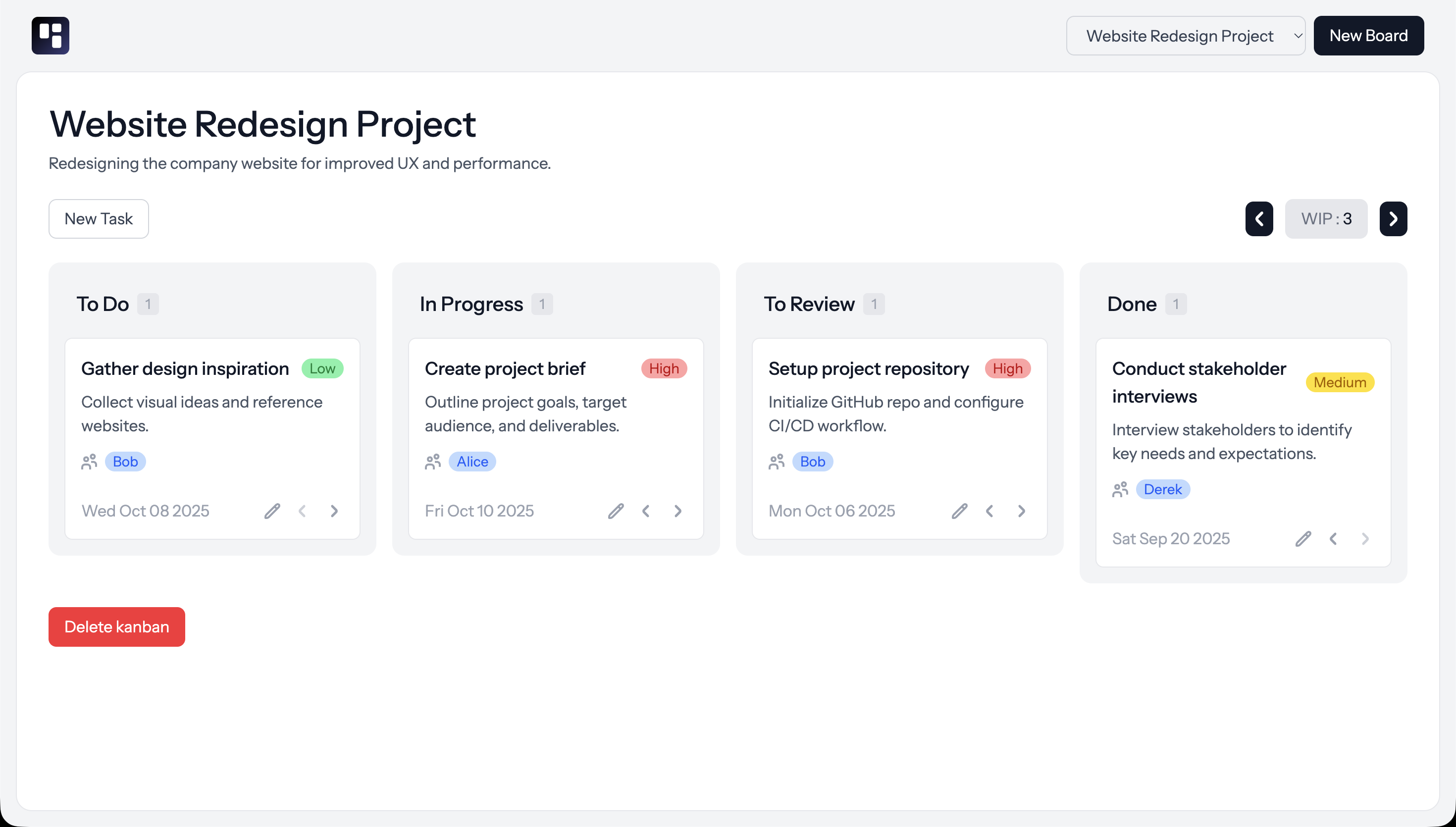The height and width of the screenshot is (827, 1456).
Task: Click the Medium priority badge
Action: (x=1339, y=382)
